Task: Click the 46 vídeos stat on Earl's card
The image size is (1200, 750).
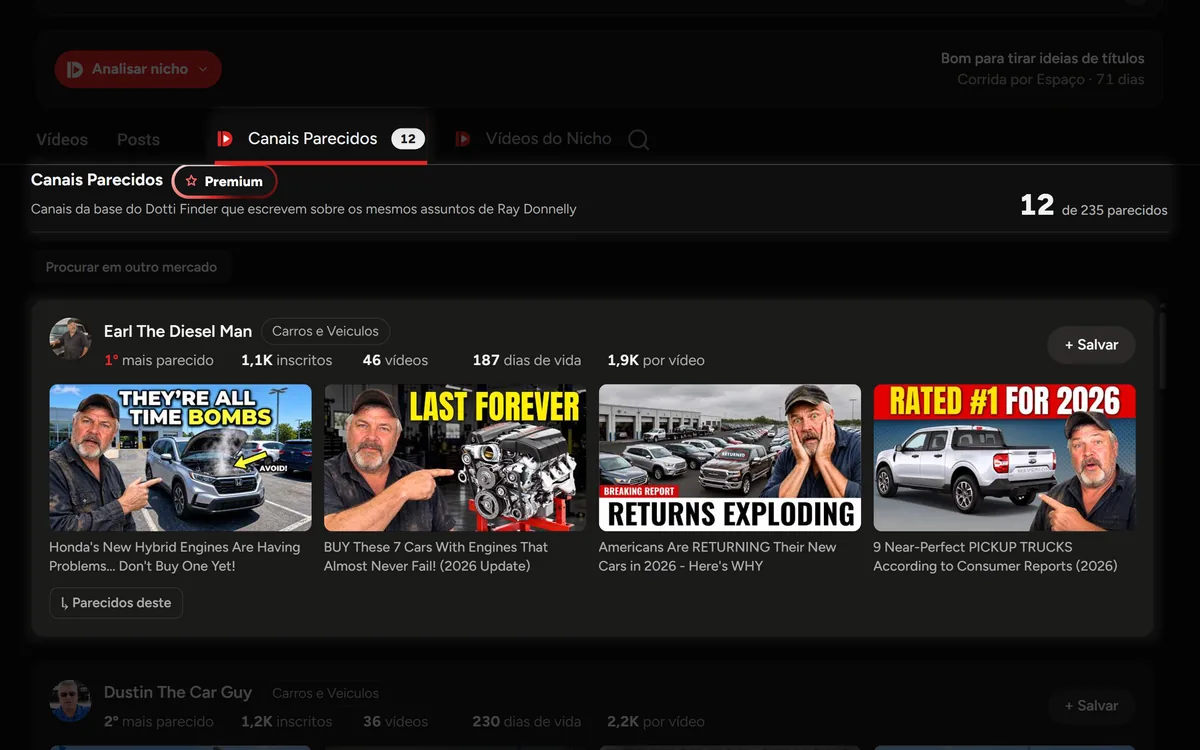Action: click(395, 360)
